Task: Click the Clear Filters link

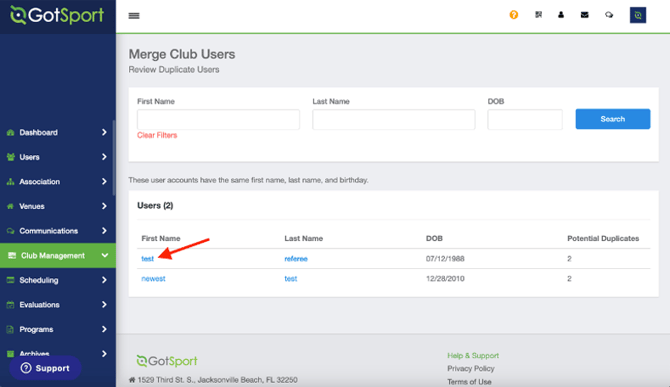Action: click(157, 135)
